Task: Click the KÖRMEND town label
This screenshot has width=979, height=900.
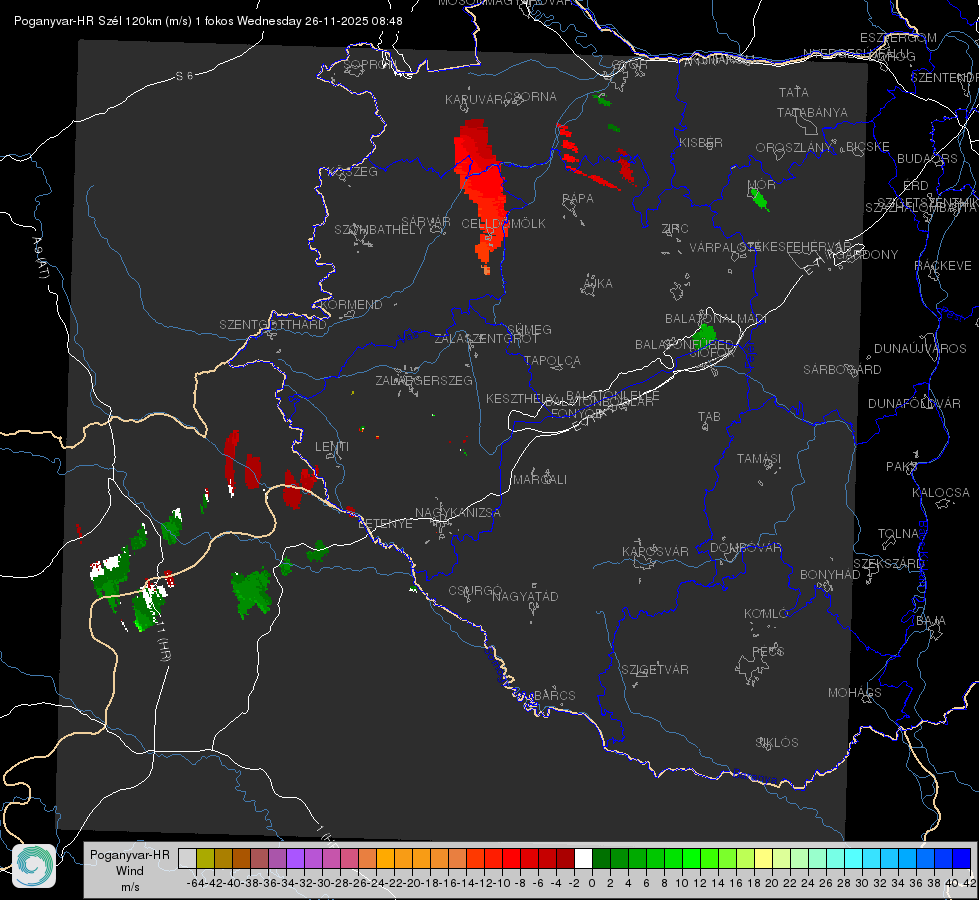Action: click(x=350, y=305)
